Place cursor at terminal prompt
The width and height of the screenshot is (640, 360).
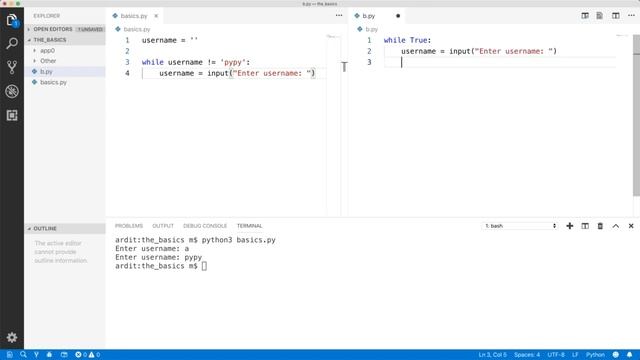click(x=204, y=266)
